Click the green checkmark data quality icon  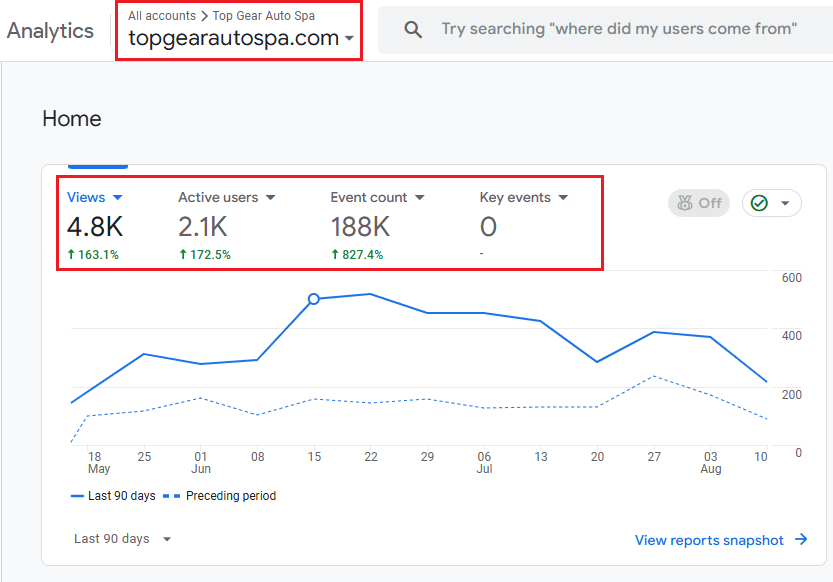759,203
